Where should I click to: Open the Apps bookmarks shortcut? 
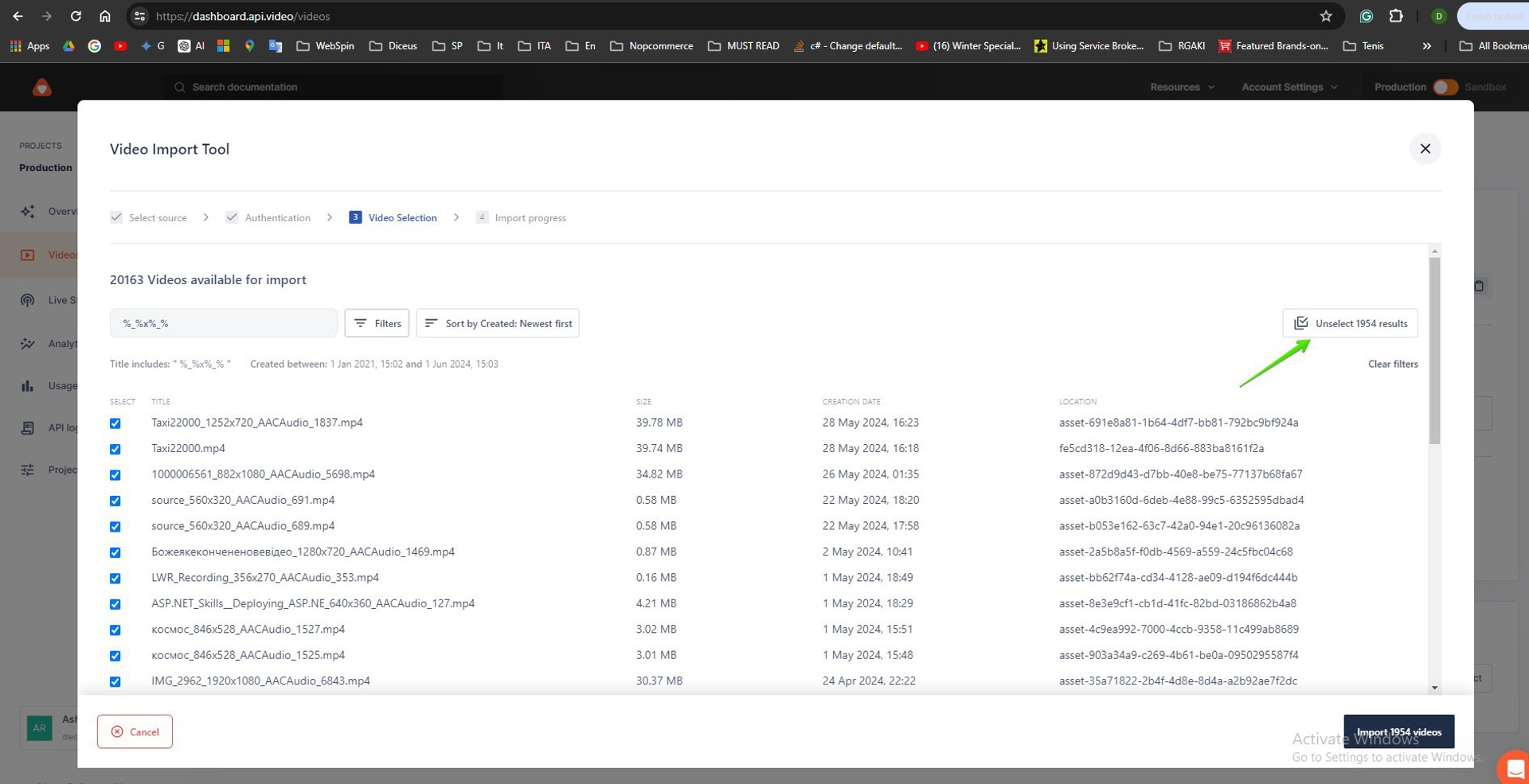(x=29, y=46)
